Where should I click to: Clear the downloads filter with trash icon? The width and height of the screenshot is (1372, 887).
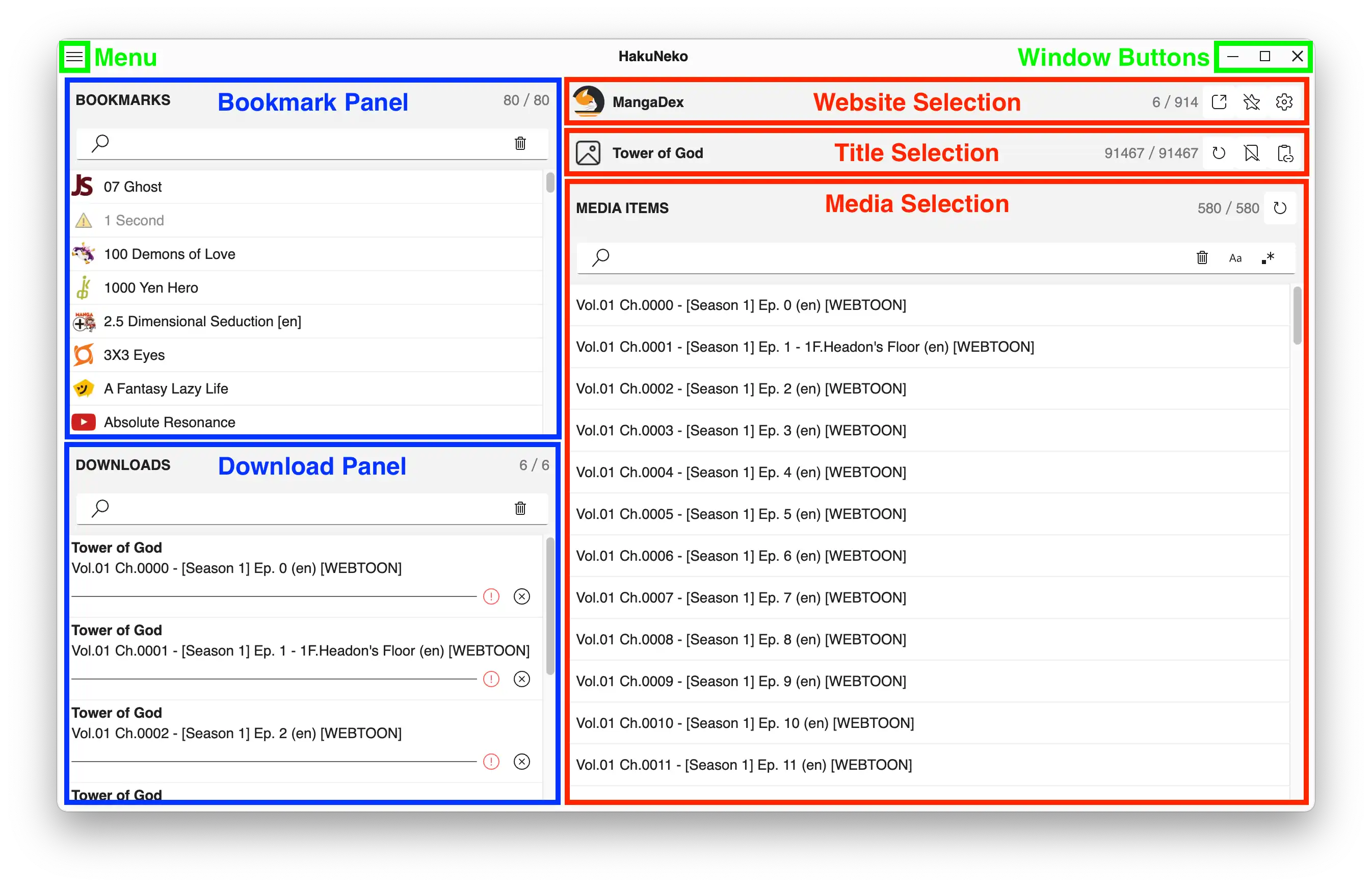[520, 508]
